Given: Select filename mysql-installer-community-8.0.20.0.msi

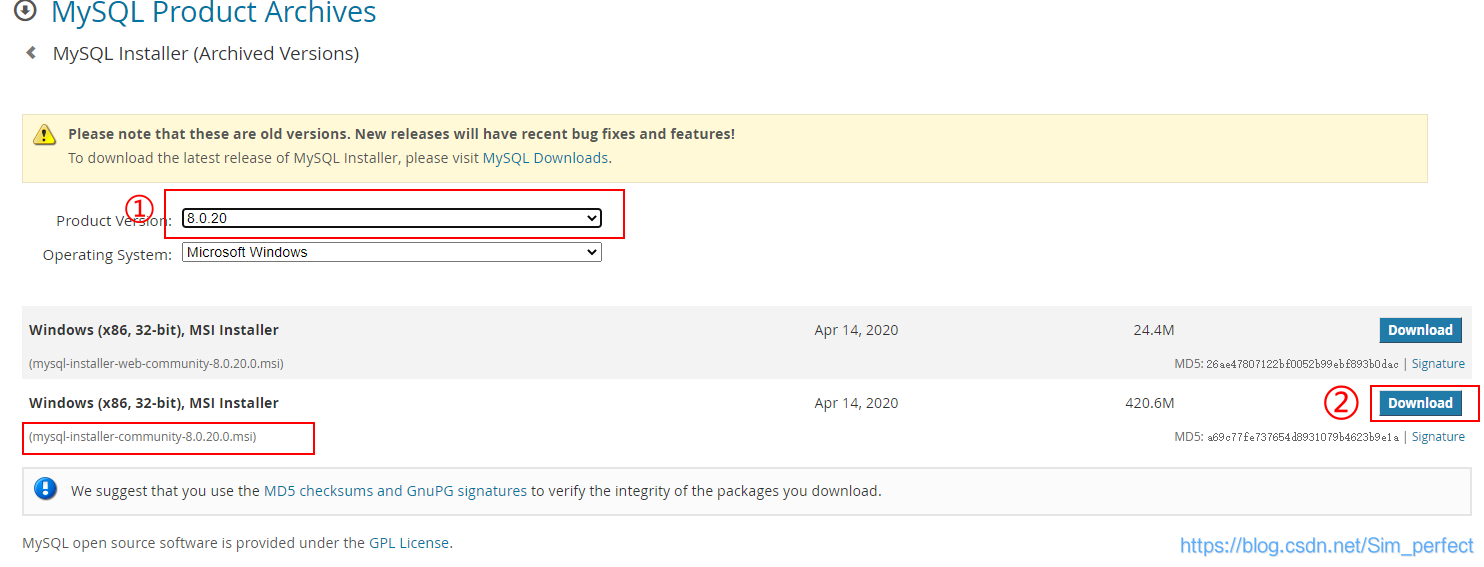Looking at the screenshot, I should [x=143, y=437].
